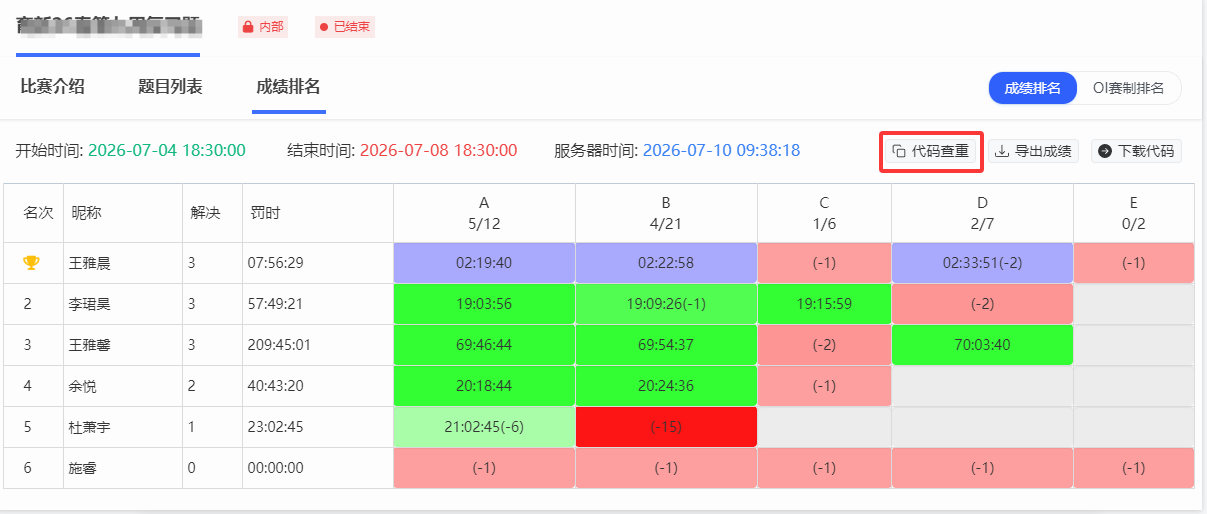Click start time 2026-07-04 18:30:00
The width and height of the screenshot is (1207, 514).
pyautogui.click(x=167, y=151)
